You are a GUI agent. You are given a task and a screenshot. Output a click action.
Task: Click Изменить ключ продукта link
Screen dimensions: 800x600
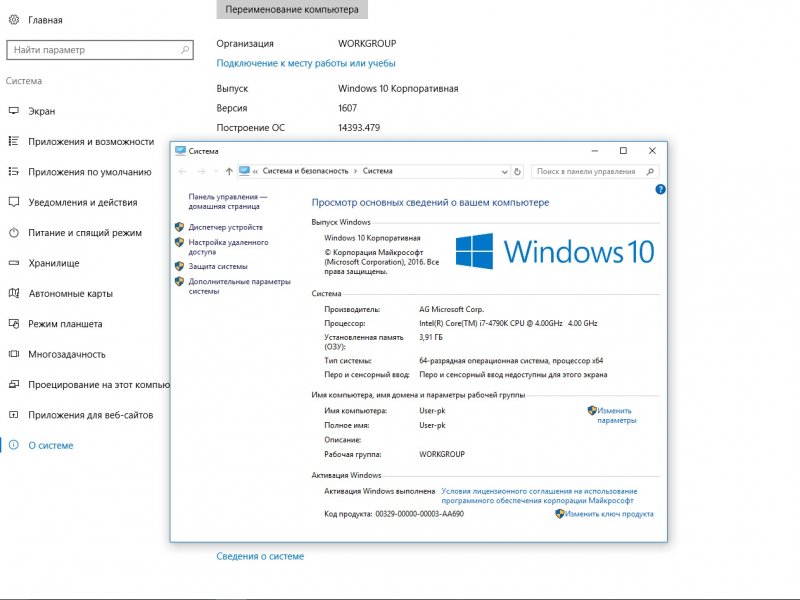tap(609, 514)
